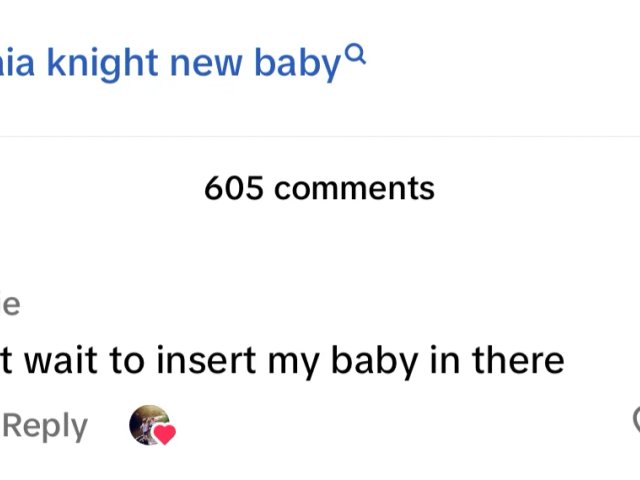Reply to the 'insert my baby' comment
640x480 pixels.
(x=45, y=426)
